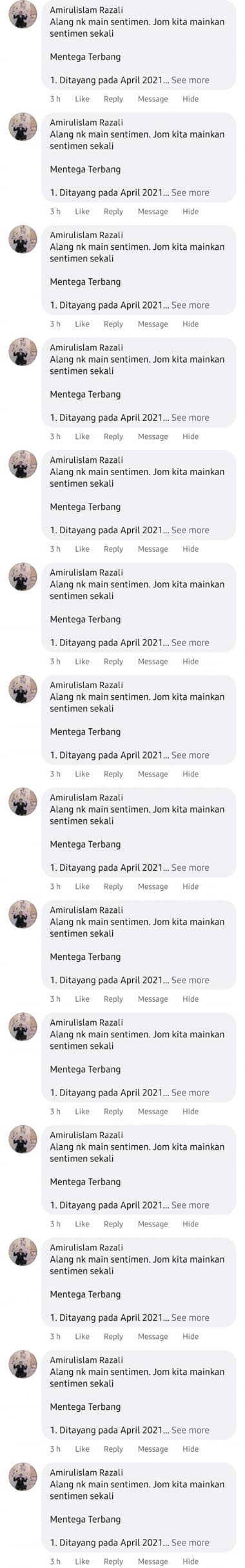Open the avatar beside the thirteenth comment
This screenshot has height=1568, width=245.
[23, 1364]
